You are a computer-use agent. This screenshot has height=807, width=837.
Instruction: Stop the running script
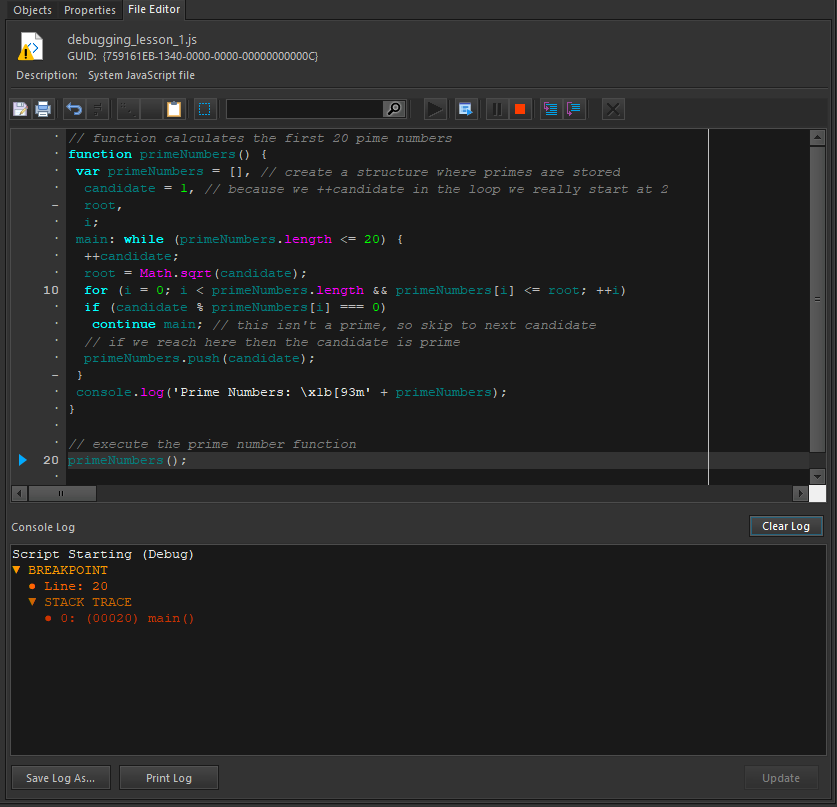(x=520, y=109)
